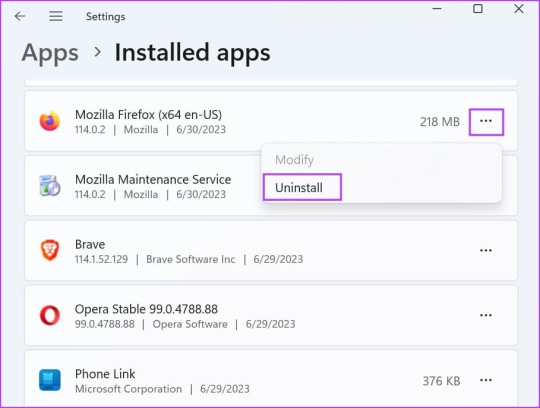Click the Installed apps breadcrumb title

click(192, 53)
